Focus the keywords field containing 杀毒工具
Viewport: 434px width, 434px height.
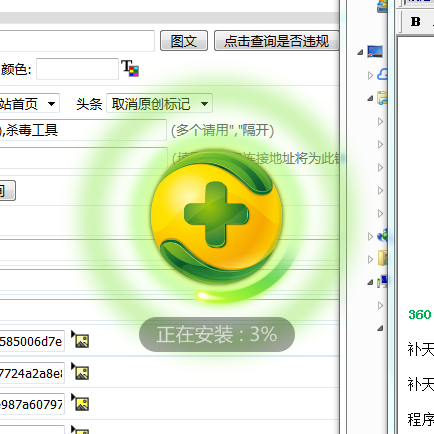(83, 130)
